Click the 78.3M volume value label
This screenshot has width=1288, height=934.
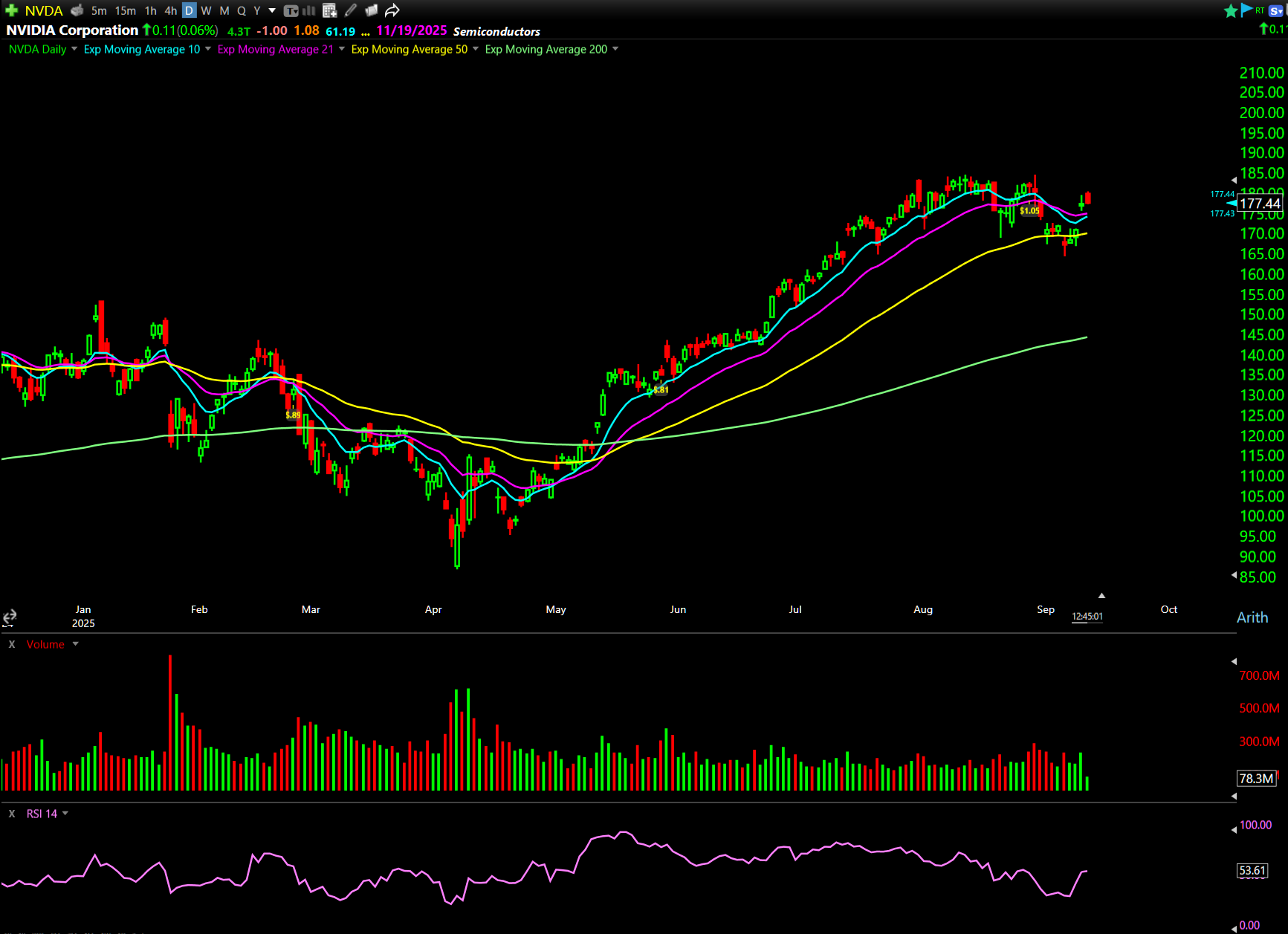[x=1256, y=778]
